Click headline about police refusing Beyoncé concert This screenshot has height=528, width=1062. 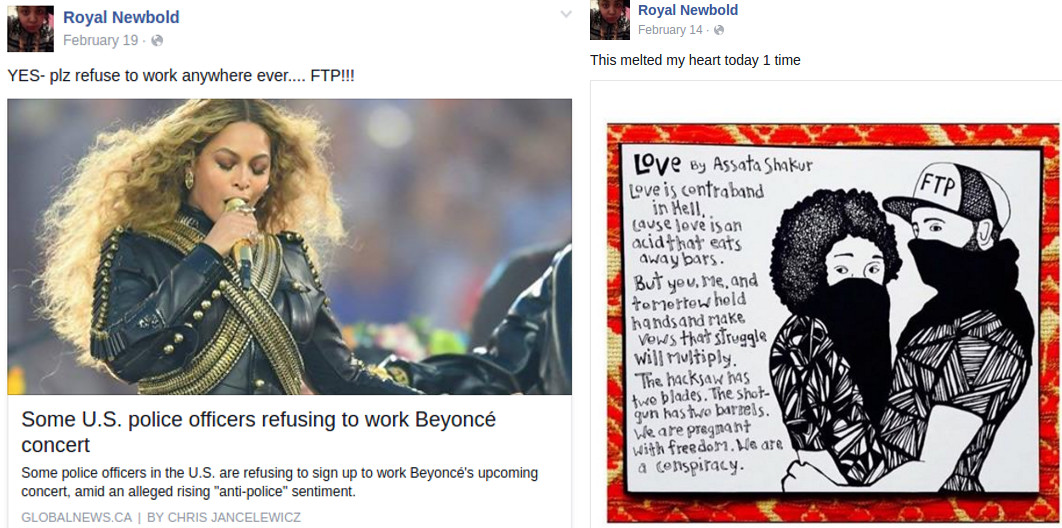[259, 432]
